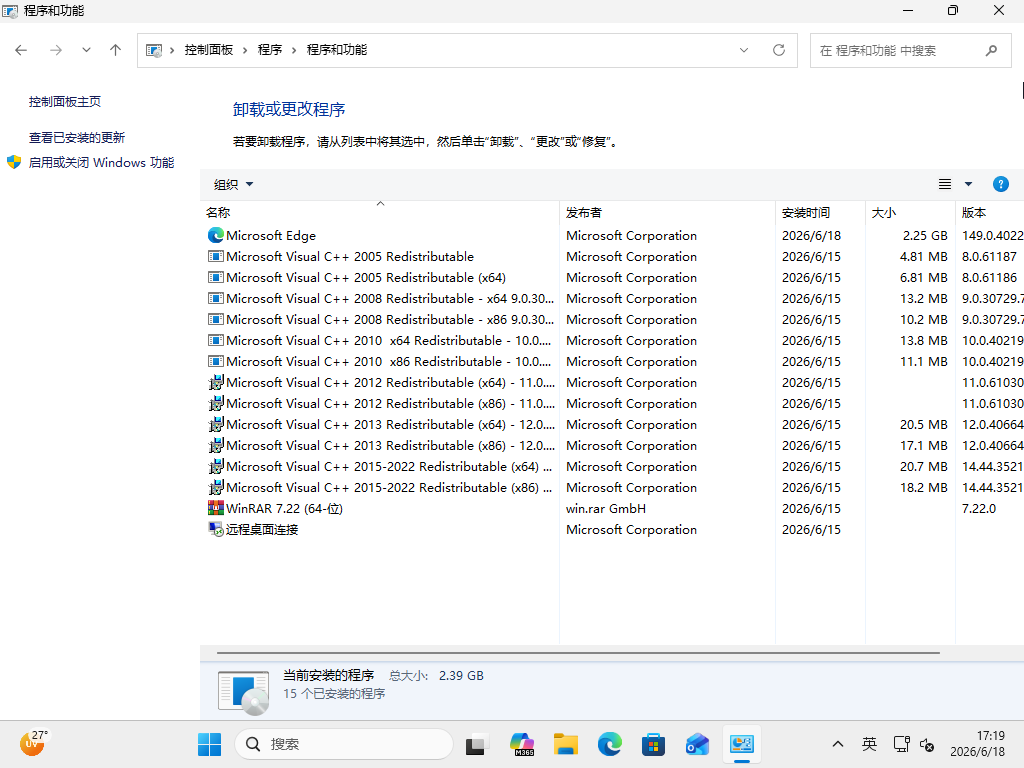Select 远程桌面连接 program icon
Viewport: 1024px width, 768px height.
pyautogui.click(x=216, y=529)
